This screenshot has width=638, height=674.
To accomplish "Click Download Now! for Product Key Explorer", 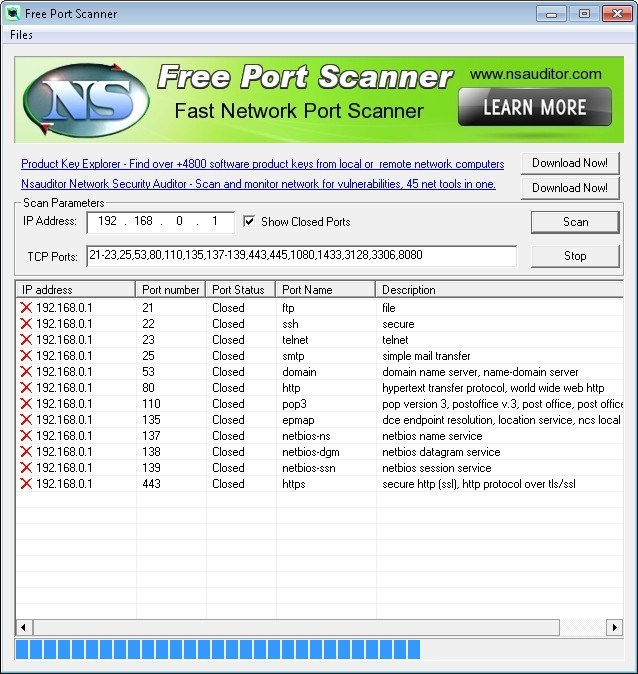I will [x=570, y=163].
